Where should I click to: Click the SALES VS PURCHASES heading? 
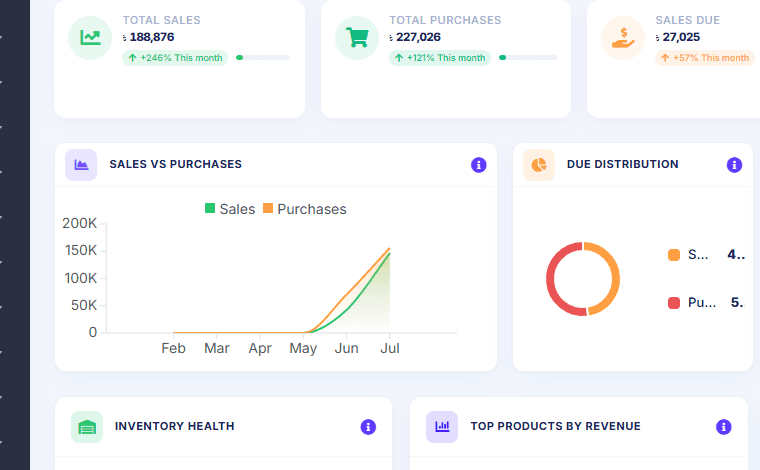click(175, 164)
